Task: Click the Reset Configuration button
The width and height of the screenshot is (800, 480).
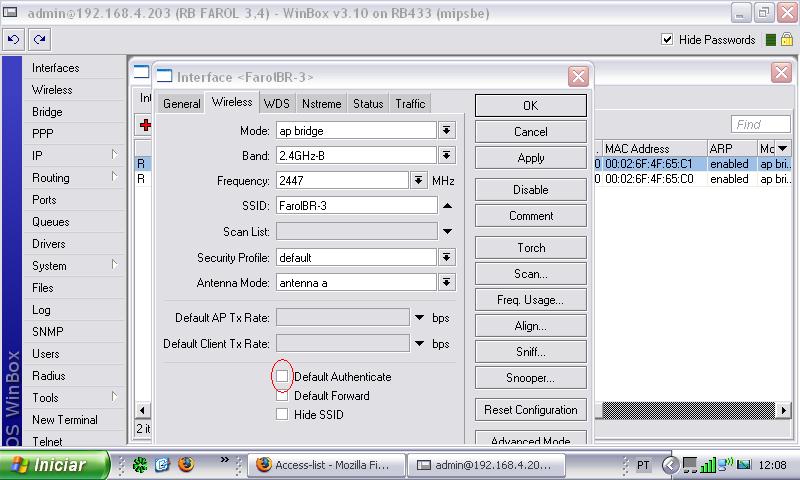Action: (x=531, y=410)
